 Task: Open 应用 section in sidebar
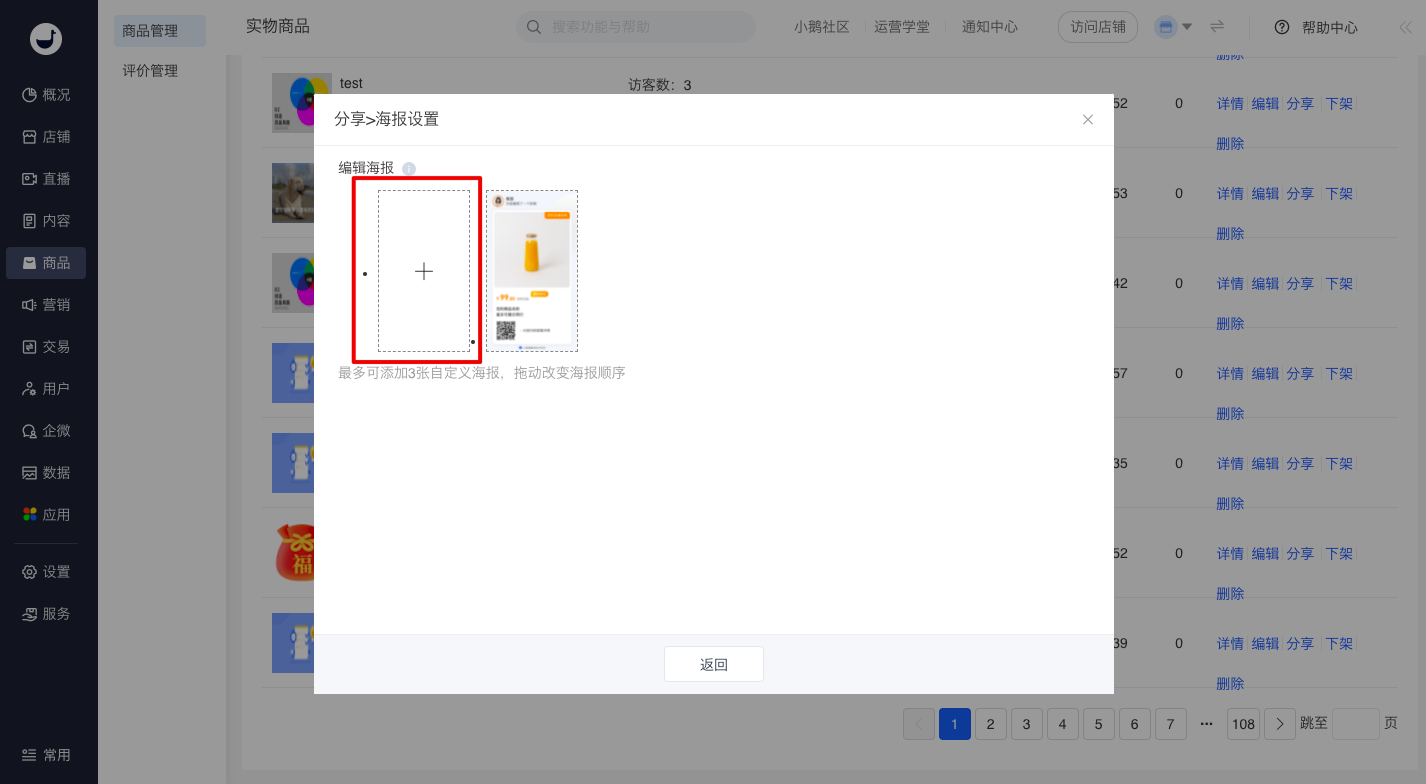coord(47,515)
